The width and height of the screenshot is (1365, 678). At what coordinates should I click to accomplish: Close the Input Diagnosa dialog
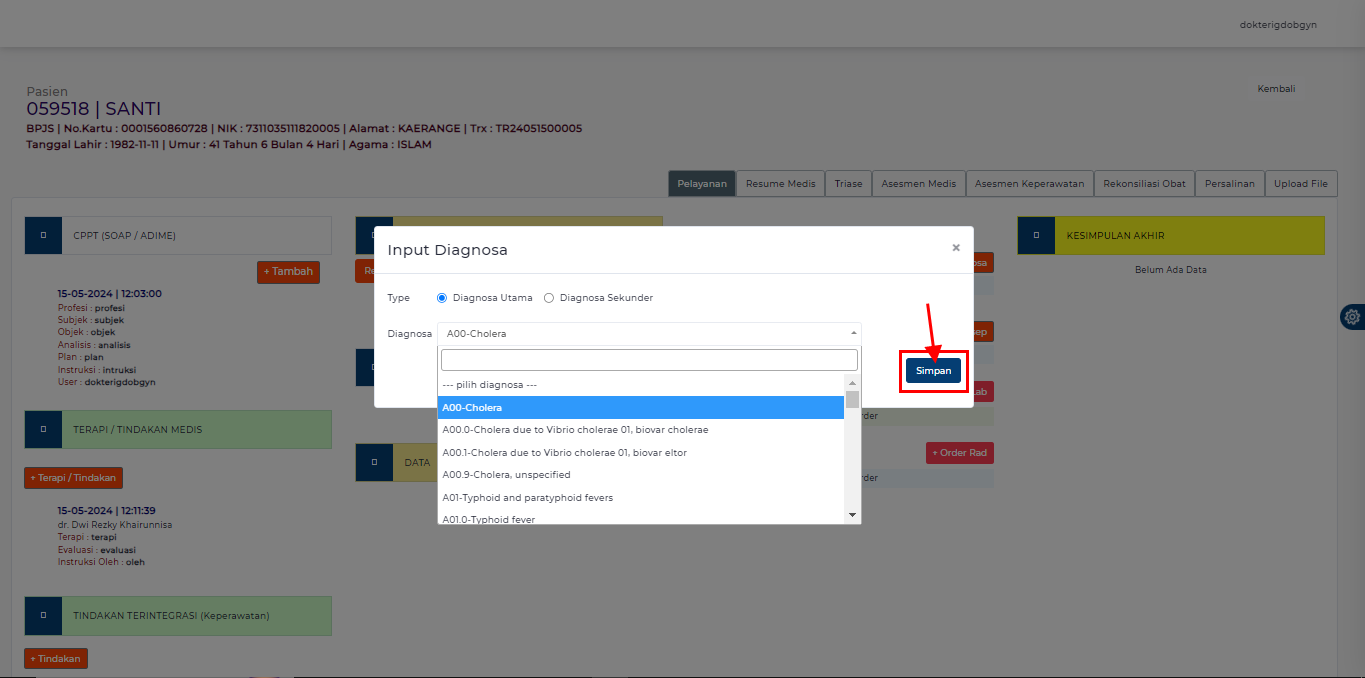(955, 248)
